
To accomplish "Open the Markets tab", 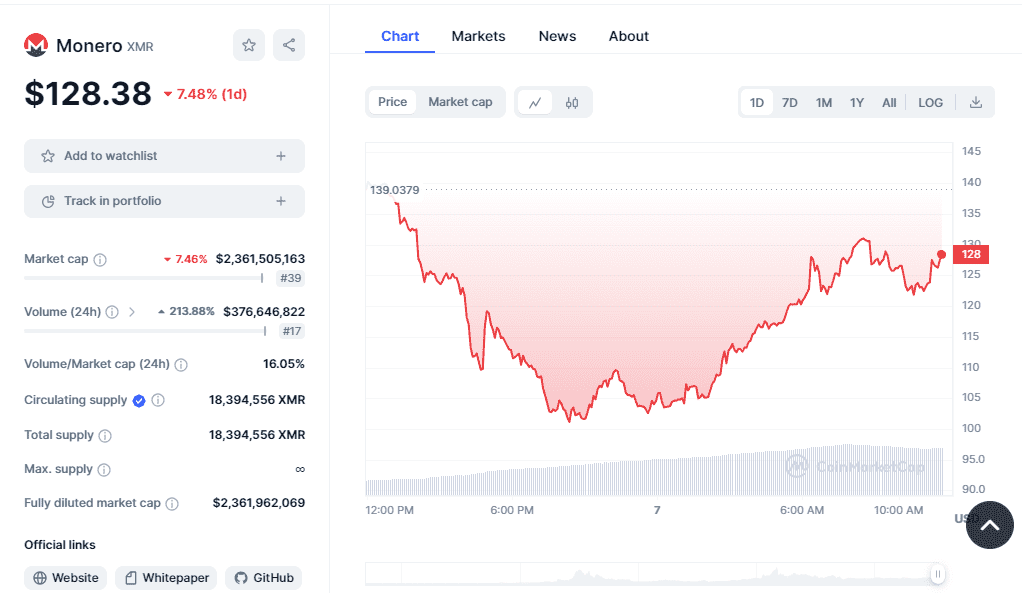I will pos(478,36).
